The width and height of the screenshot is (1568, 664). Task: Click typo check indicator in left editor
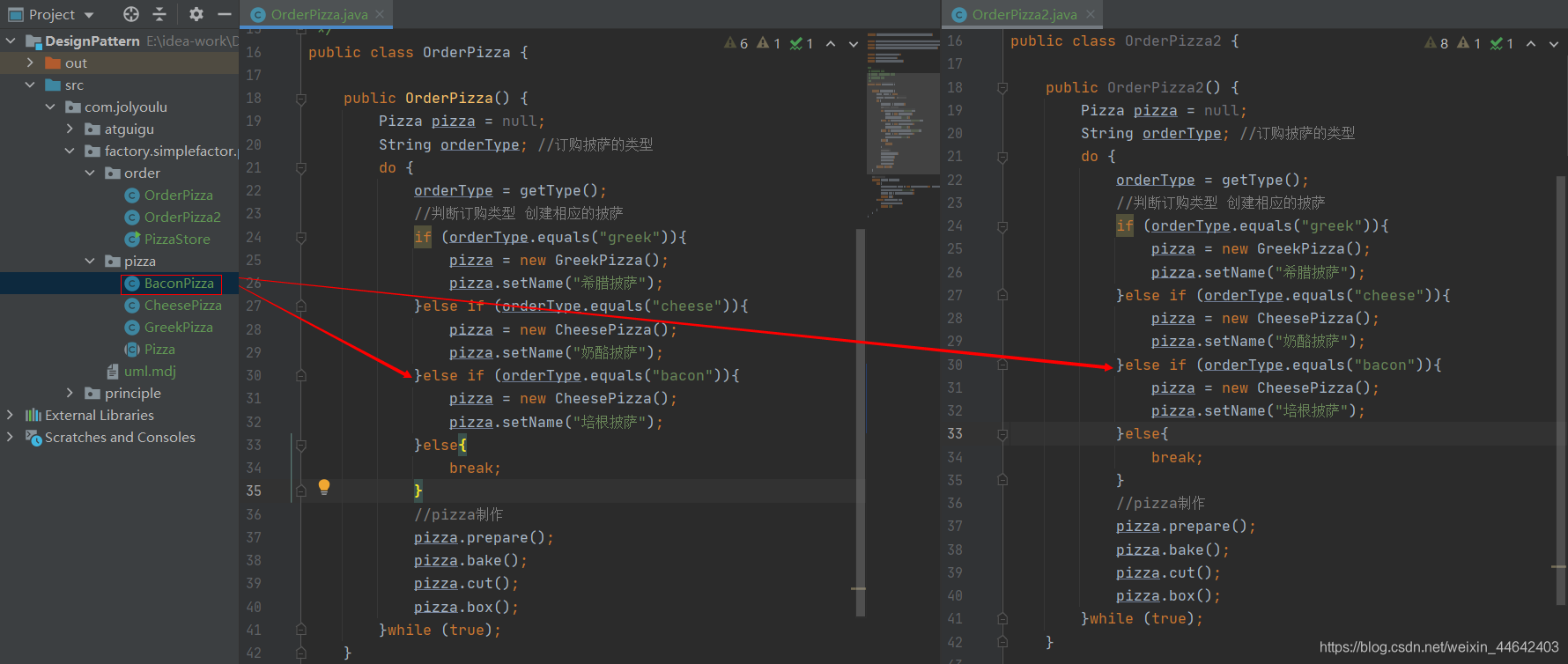[x=802, y=43]
